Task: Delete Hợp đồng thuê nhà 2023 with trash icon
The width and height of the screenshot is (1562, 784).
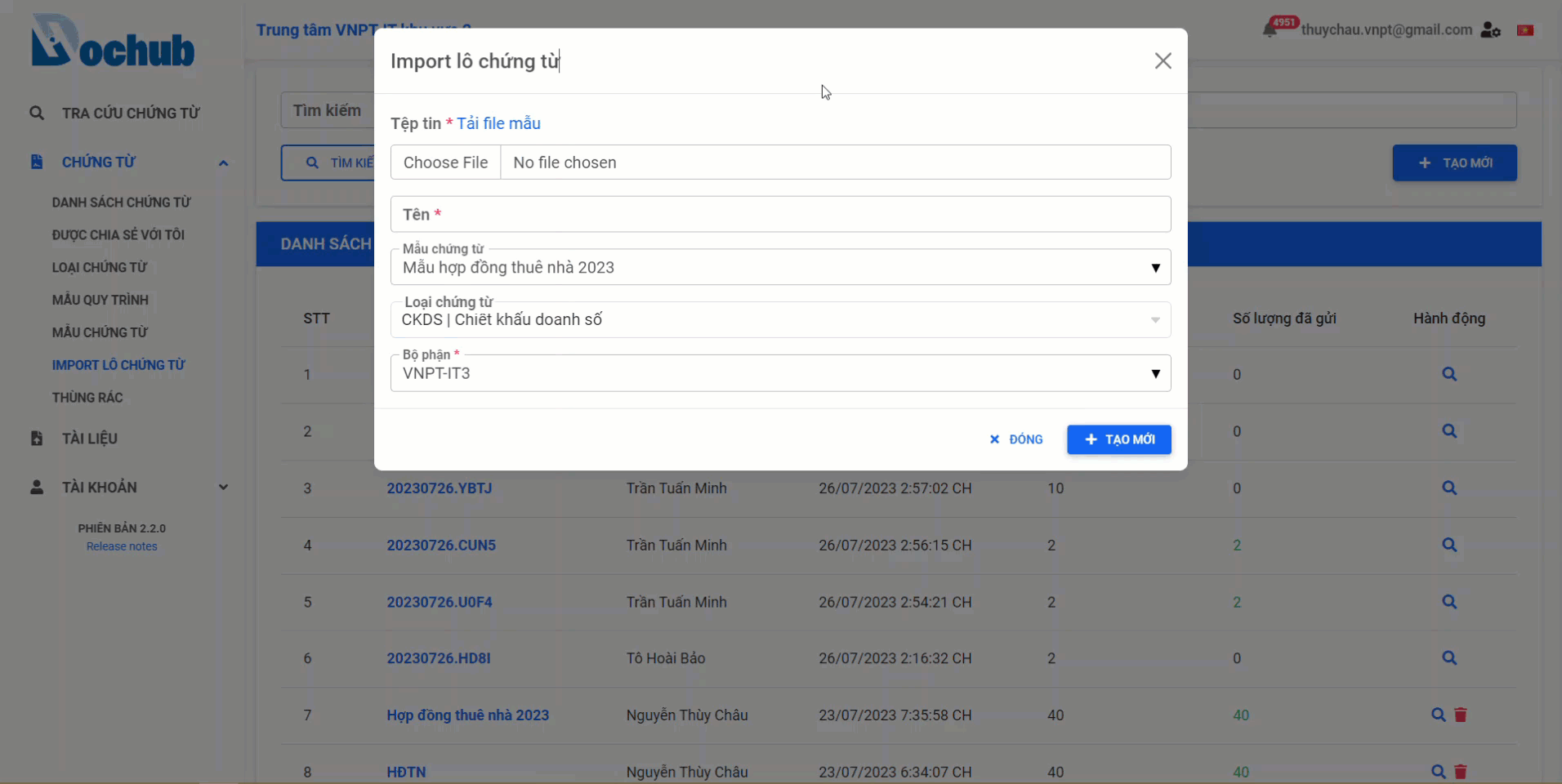Action: [1461, 715]
